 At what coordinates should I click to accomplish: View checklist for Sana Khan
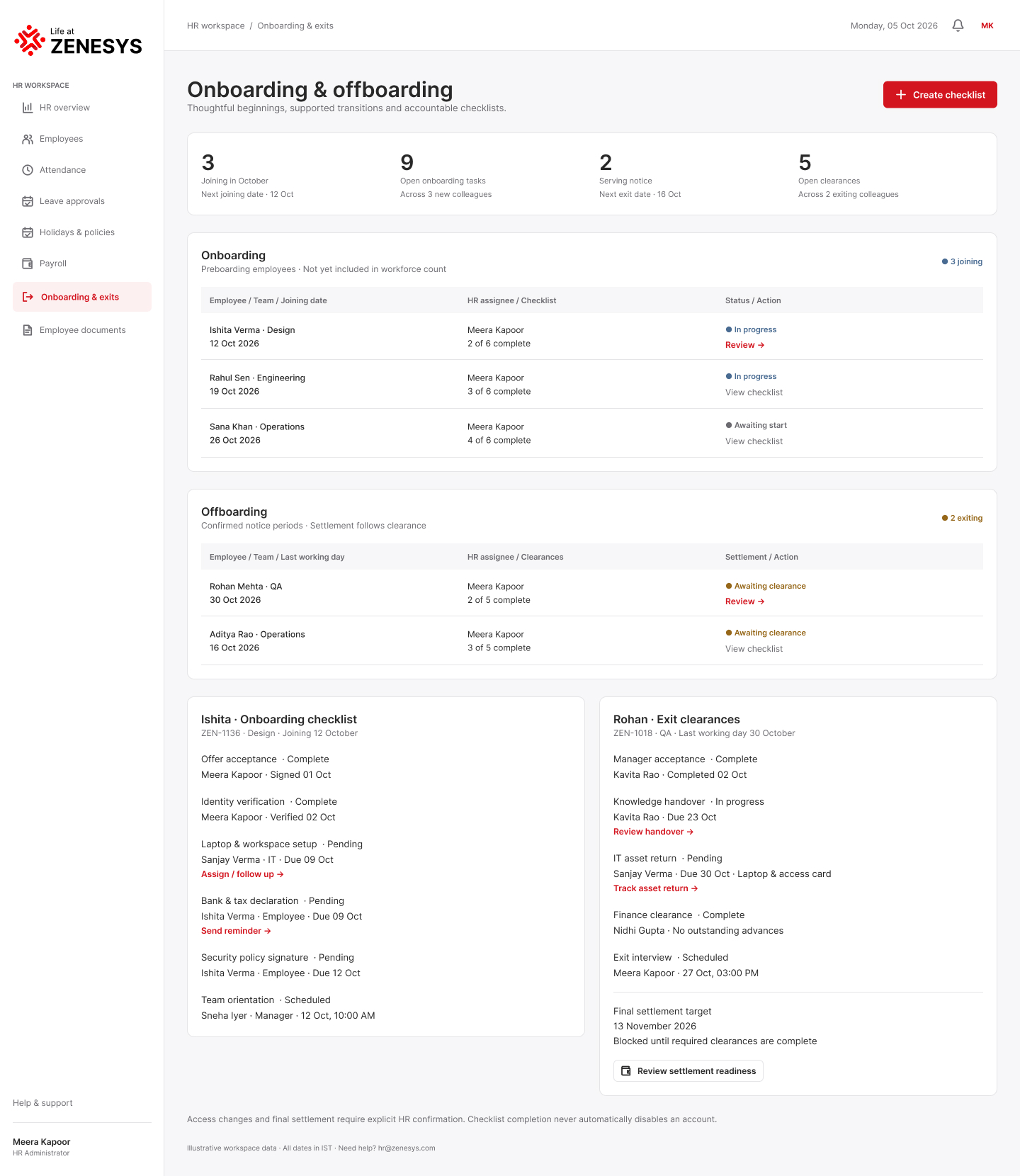754,441
